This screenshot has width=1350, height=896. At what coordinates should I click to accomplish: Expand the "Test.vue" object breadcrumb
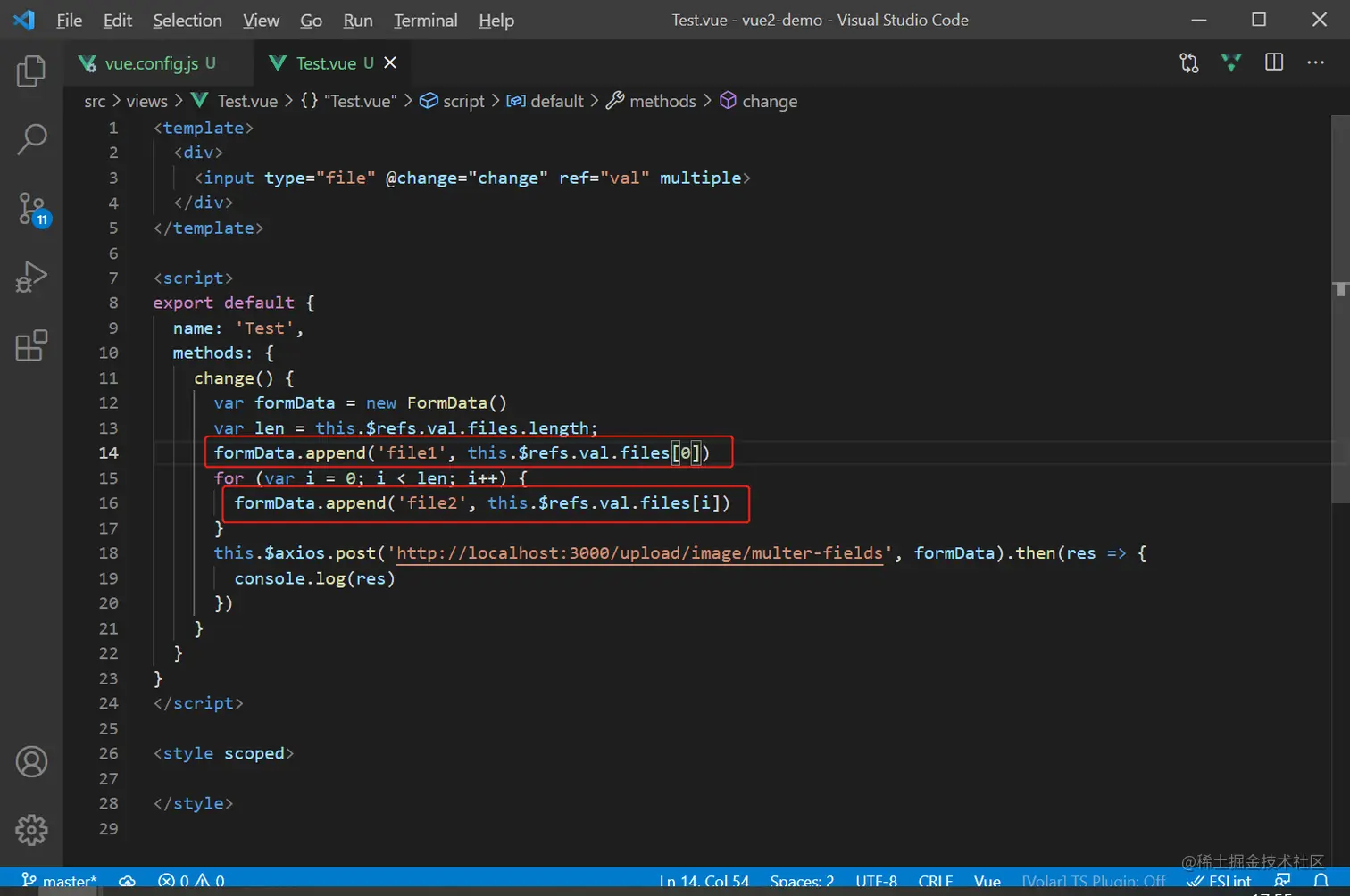coord(348,101)
